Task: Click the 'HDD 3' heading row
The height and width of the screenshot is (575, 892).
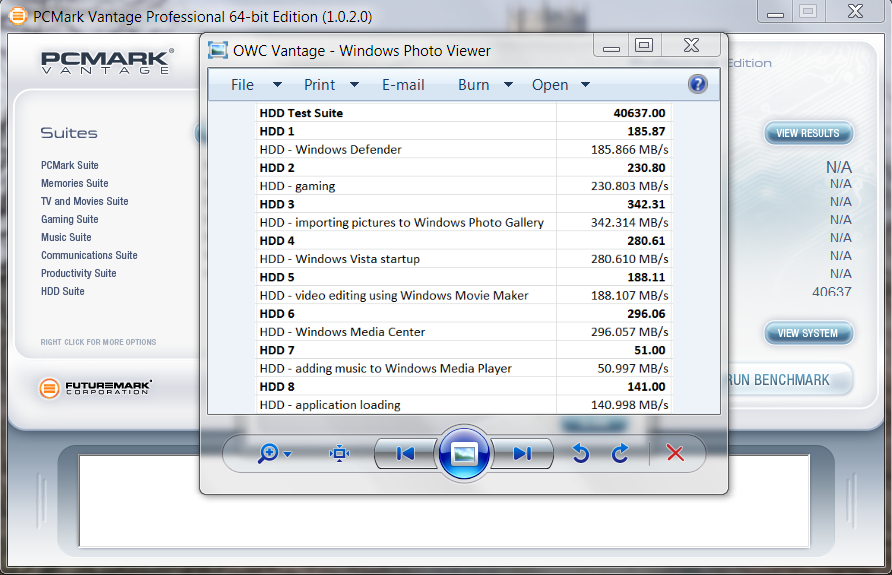Action: 464,204
